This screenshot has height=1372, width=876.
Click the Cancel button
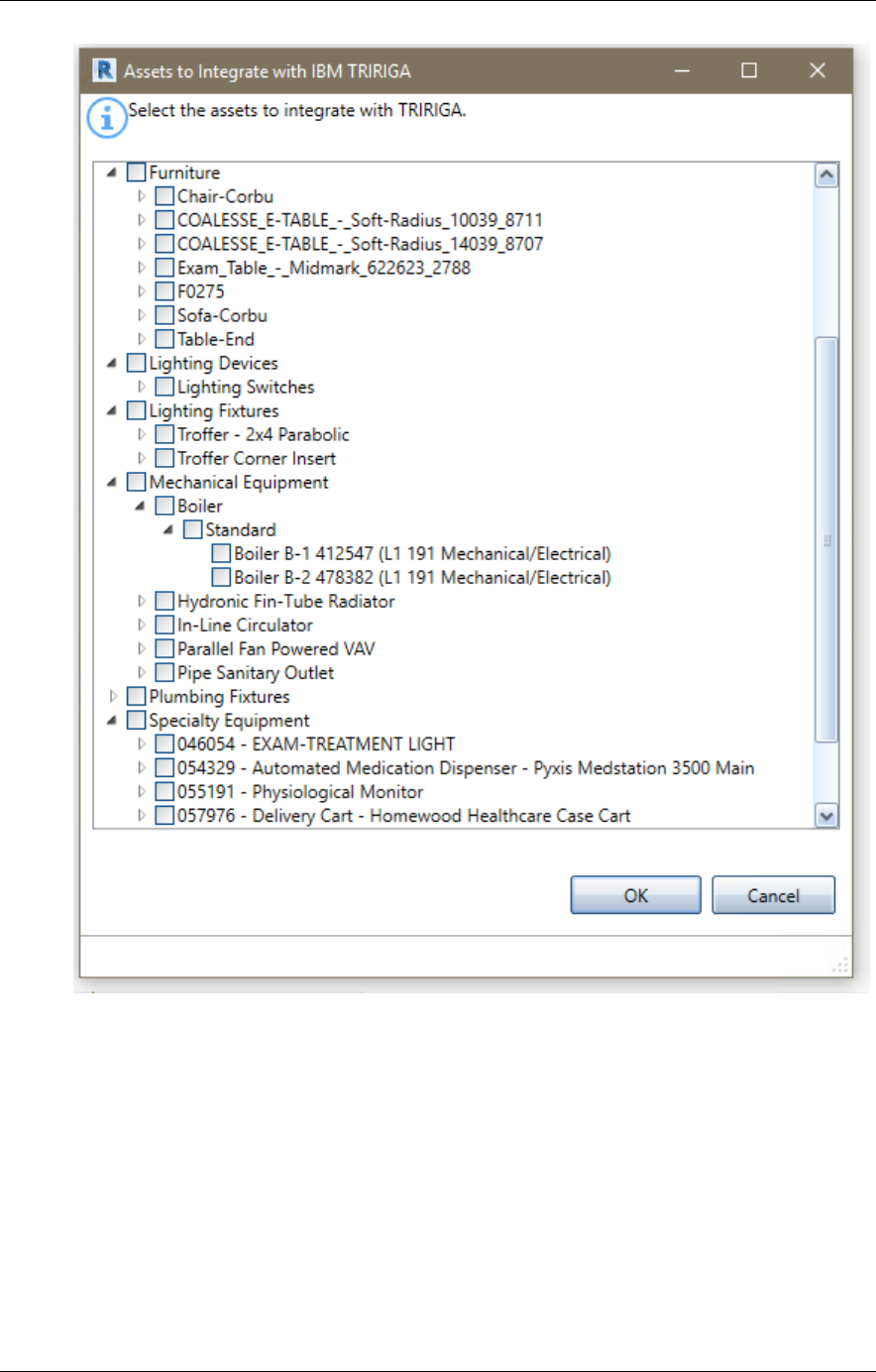point(773,895)
